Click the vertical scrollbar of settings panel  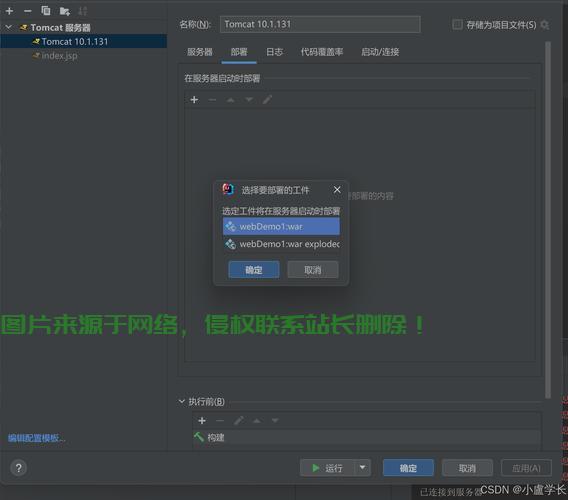(548, 220)
